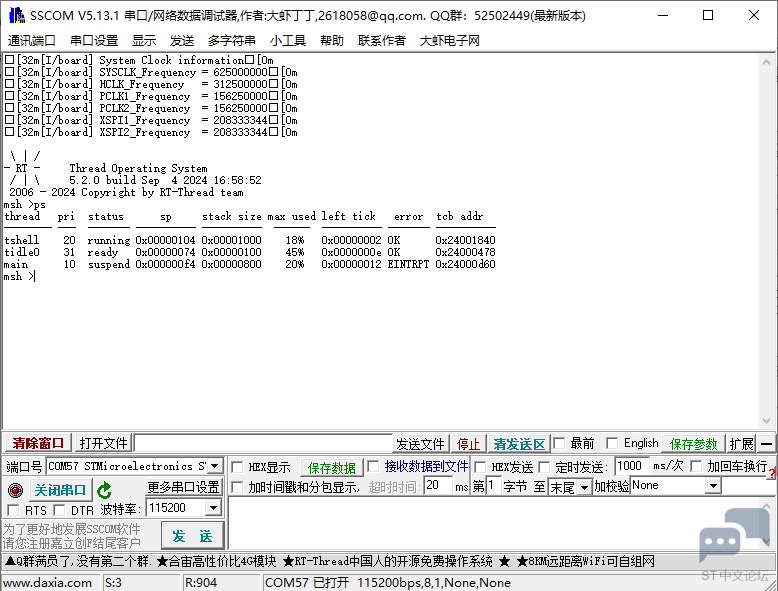Viewport: 778px width, 591px height.
Task: Open the 联系作者 menu
Action: click(382, 41)
